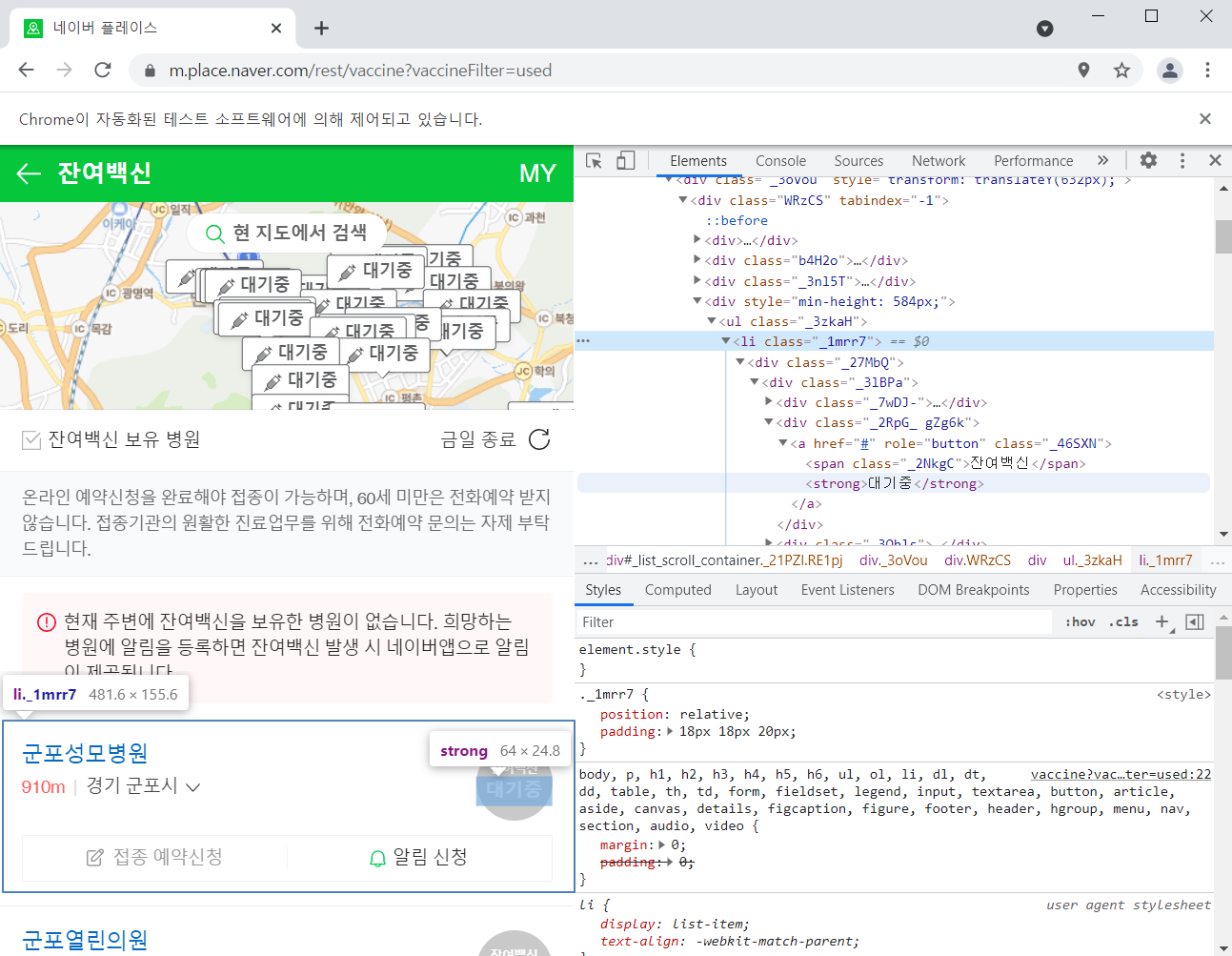
Task: Add new style rule plus icon
Action: [1162, 621]
